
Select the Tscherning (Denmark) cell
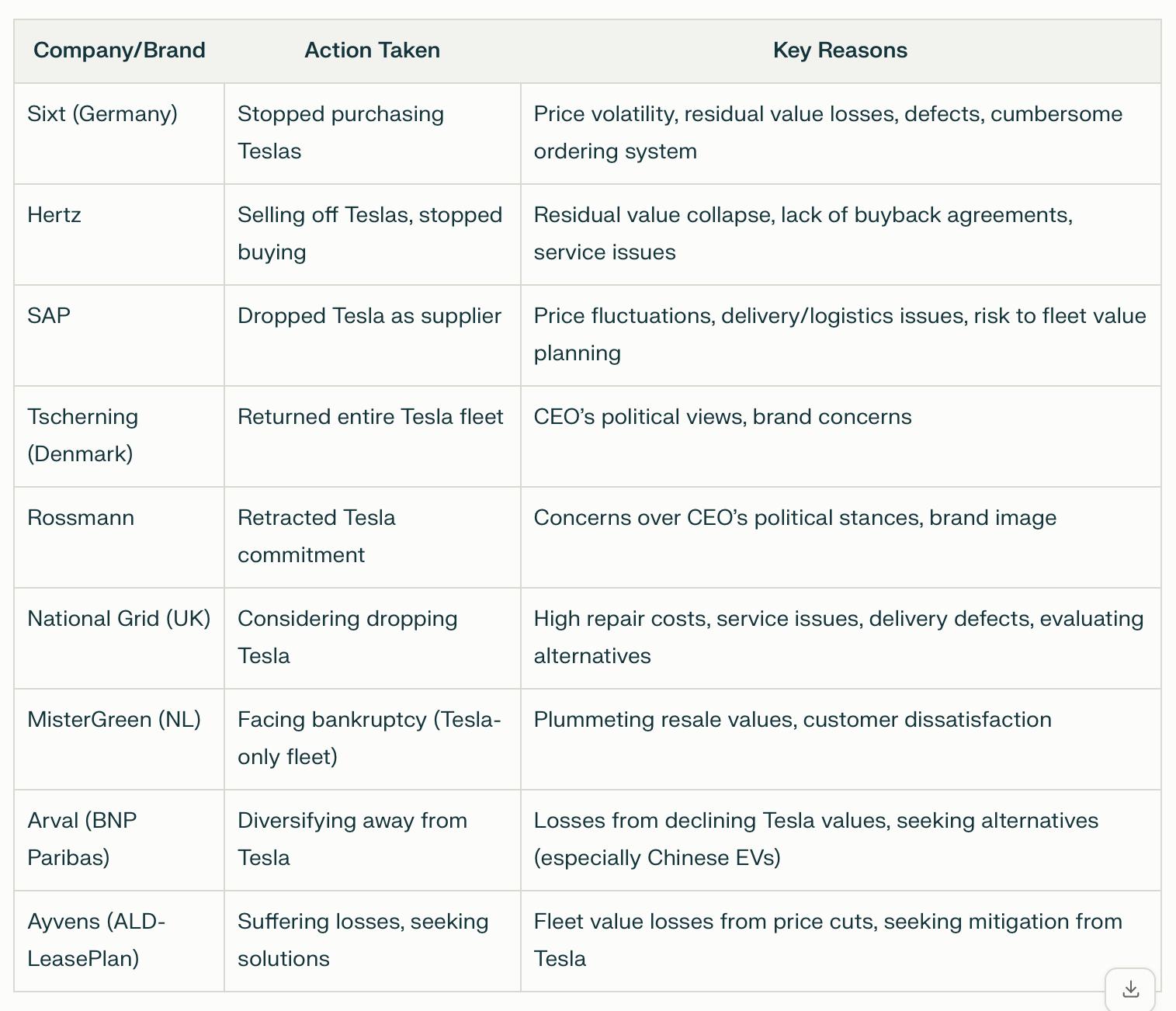83,435
